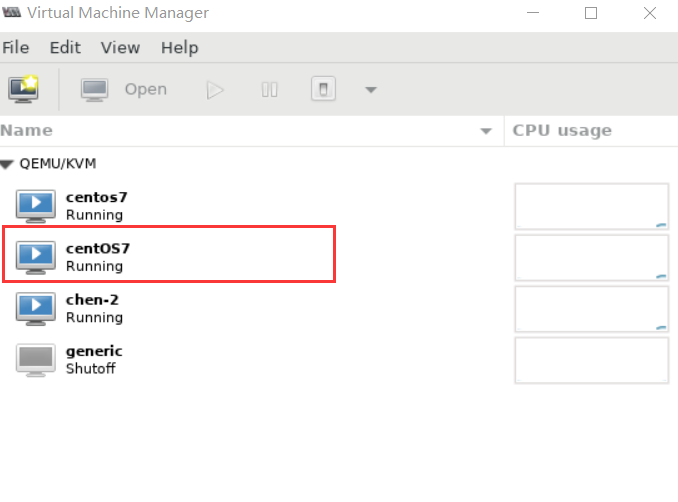Click the chen-2 running monitor icon
The image size is (678, 502).
[x=36, y=308]
